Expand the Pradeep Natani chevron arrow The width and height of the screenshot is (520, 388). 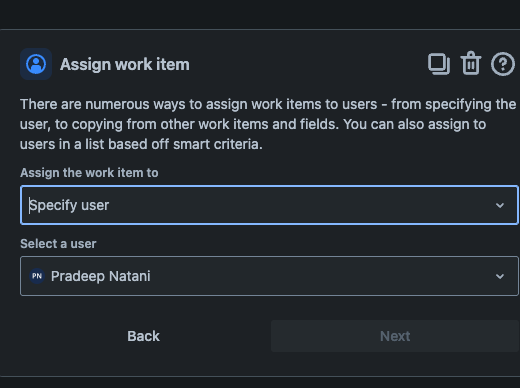click(500, 276)
